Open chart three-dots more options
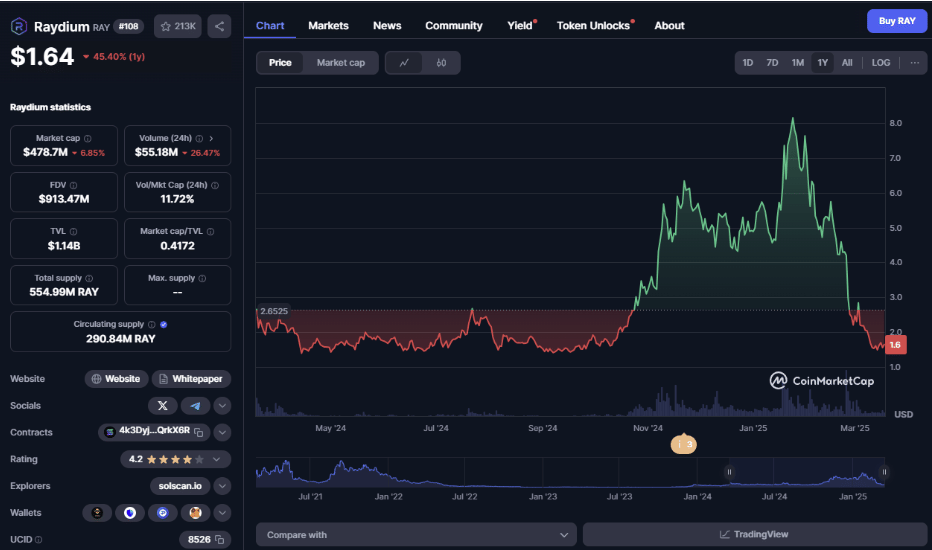Image resolution: width=932 pixels, height=550 pixels. point(914,63)
